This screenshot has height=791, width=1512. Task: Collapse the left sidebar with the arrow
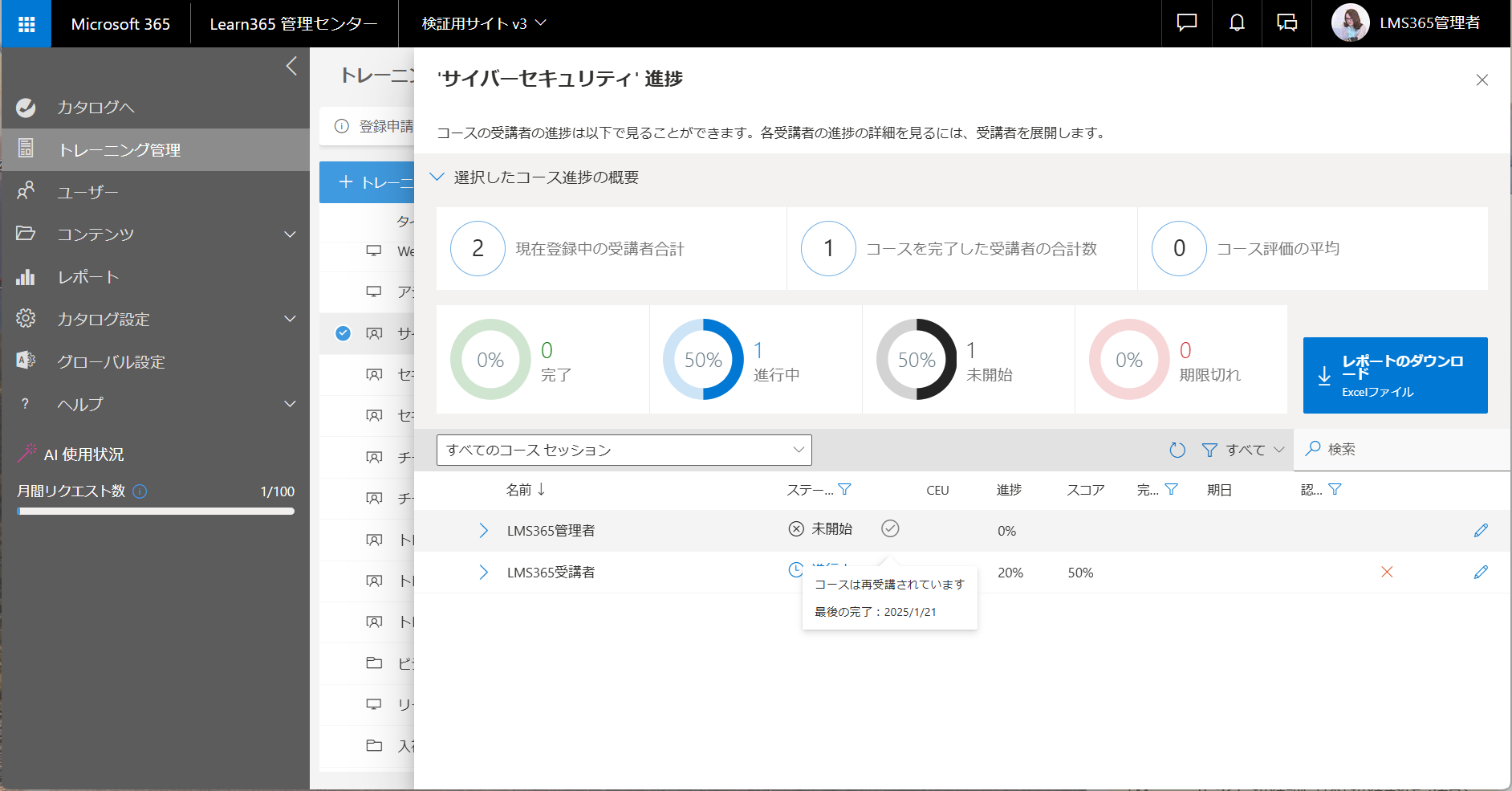291,66
